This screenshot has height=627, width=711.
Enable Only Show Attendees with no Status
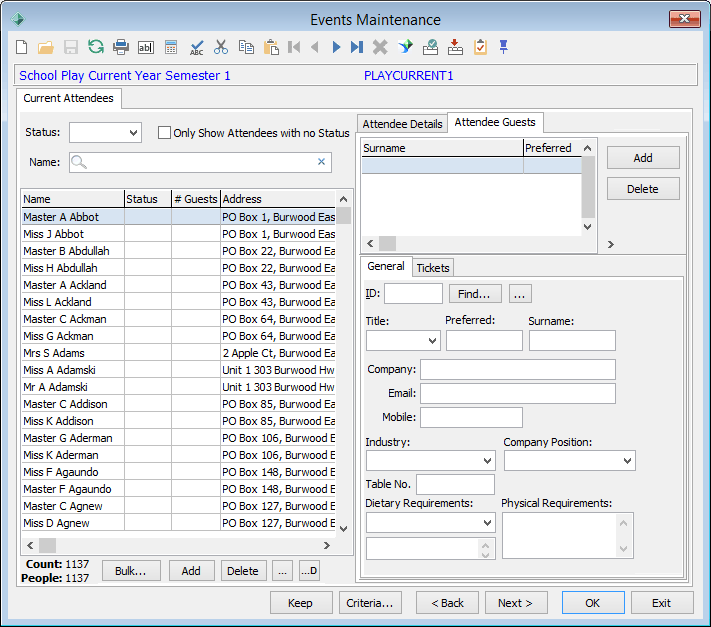164,133
